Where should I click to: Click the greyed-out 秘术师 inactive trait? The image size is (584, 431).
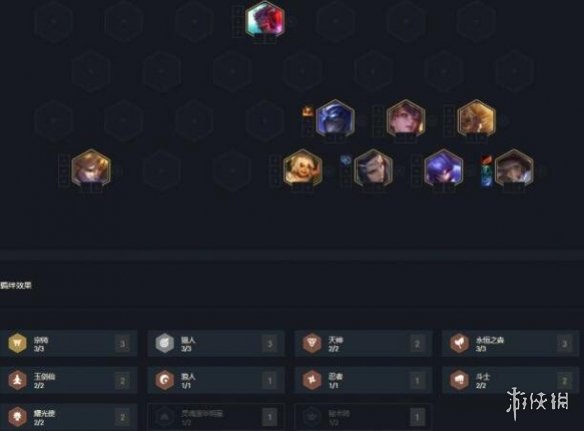click(364, 417)
